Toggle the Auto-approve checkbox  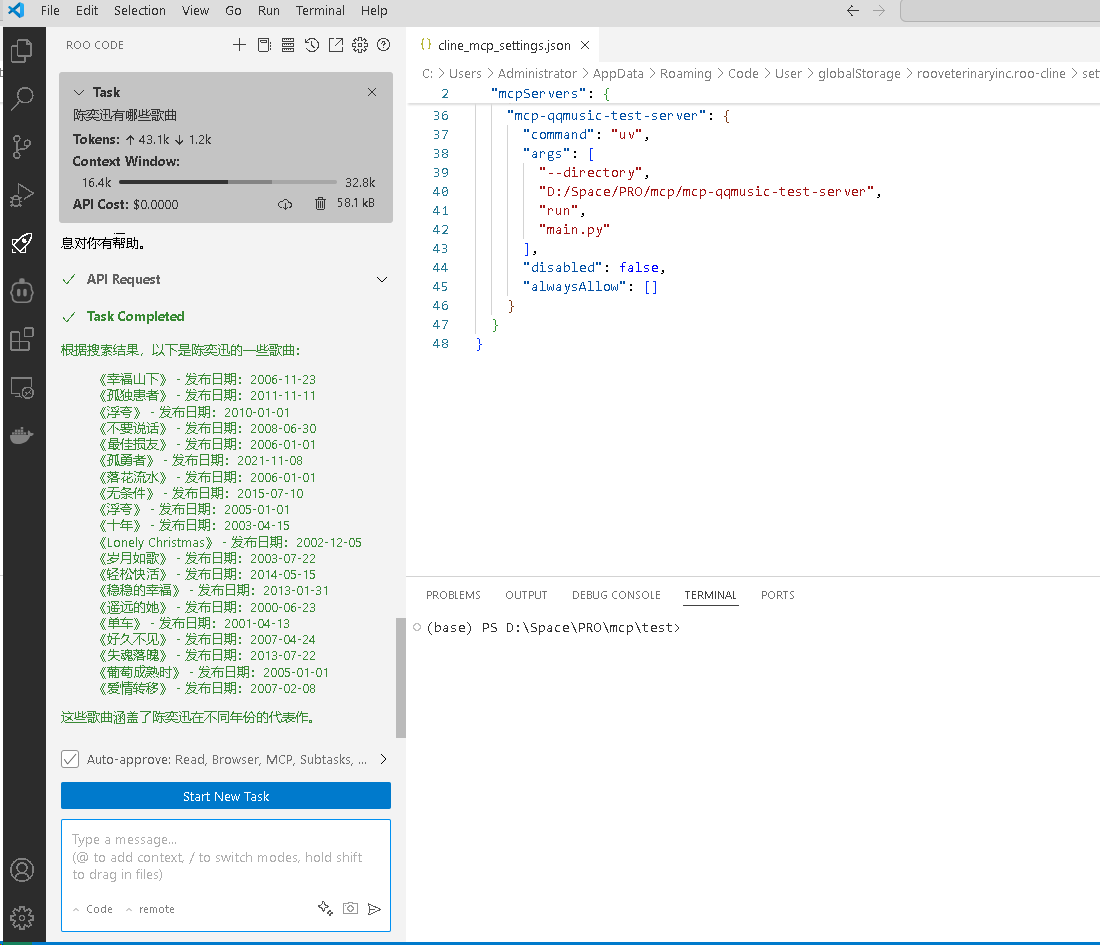(x=70, y=759)
